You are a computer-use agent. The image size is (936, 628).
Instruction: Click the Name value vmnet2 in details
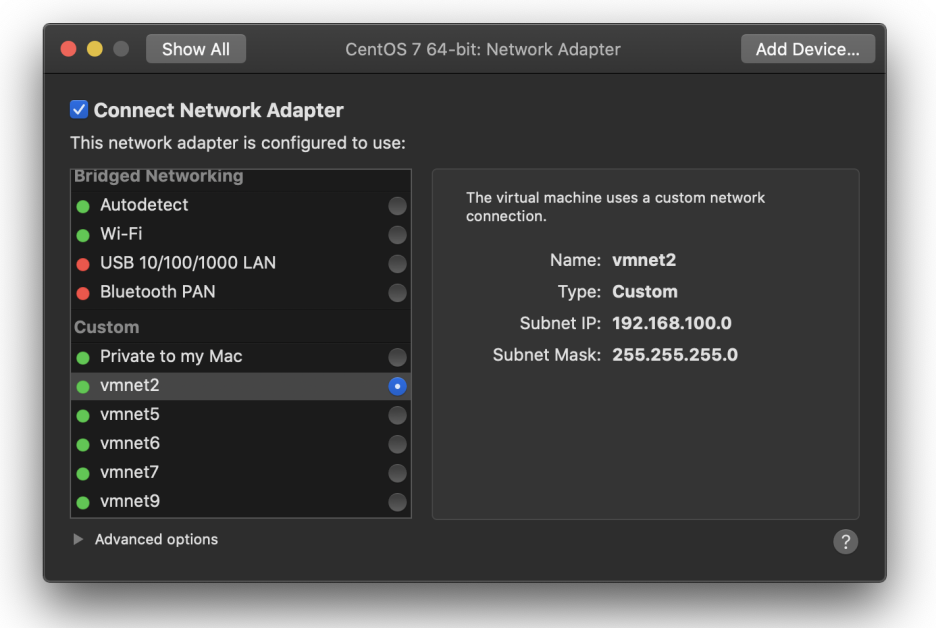644,260
